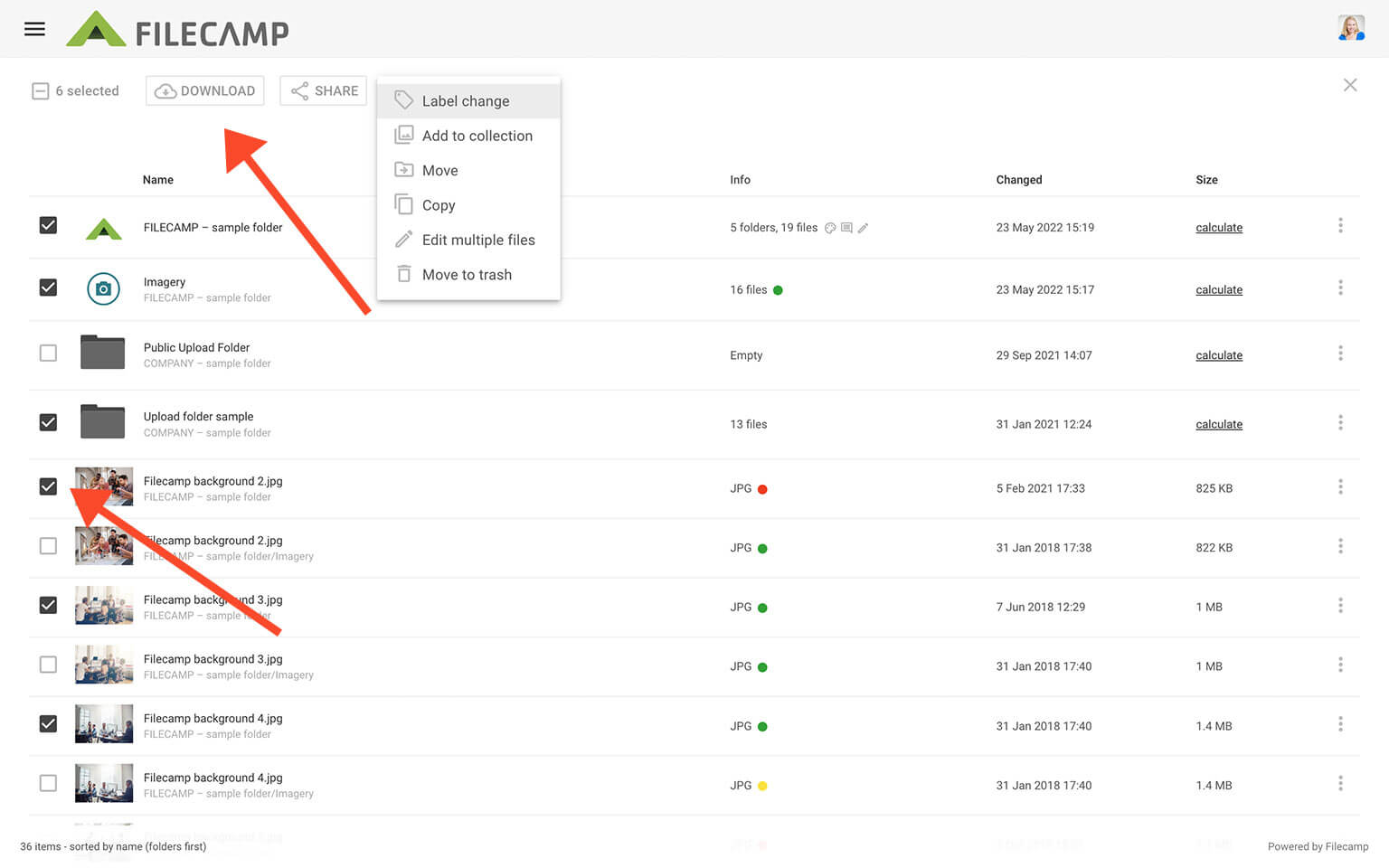The height and width of the screenshot is (868, 1389).
Task: Open options menu for Upload folder sample row
Action: [x=1340, y=422]
